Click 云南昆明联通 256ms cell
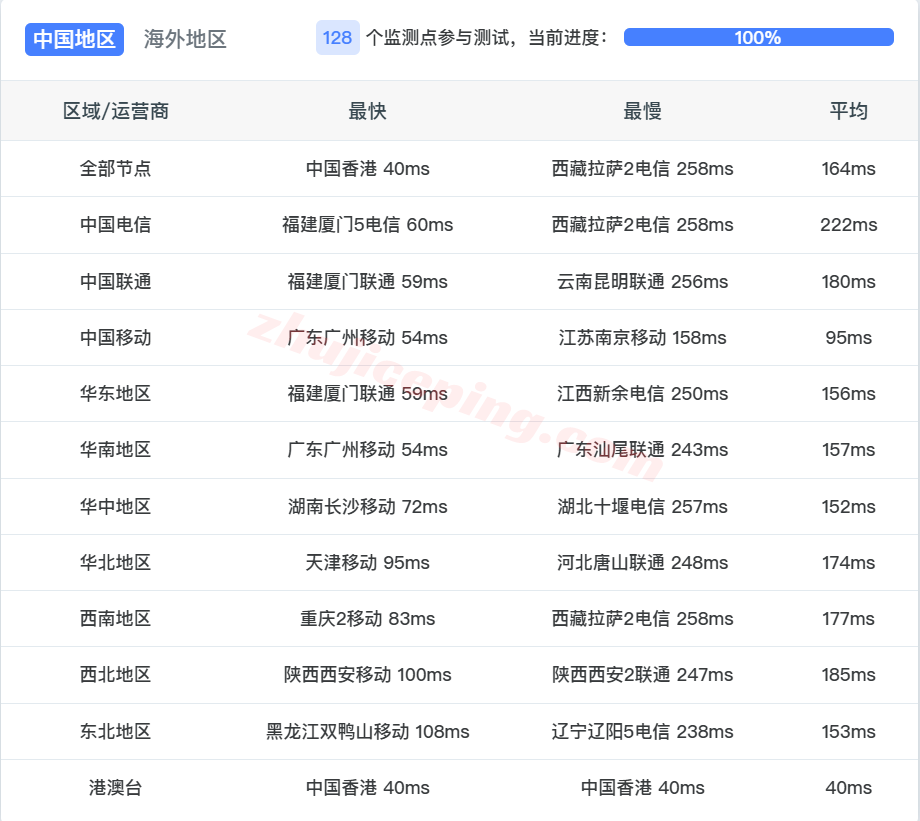The image size is (920, 821). pyautogui.click(x=642, y=281)
